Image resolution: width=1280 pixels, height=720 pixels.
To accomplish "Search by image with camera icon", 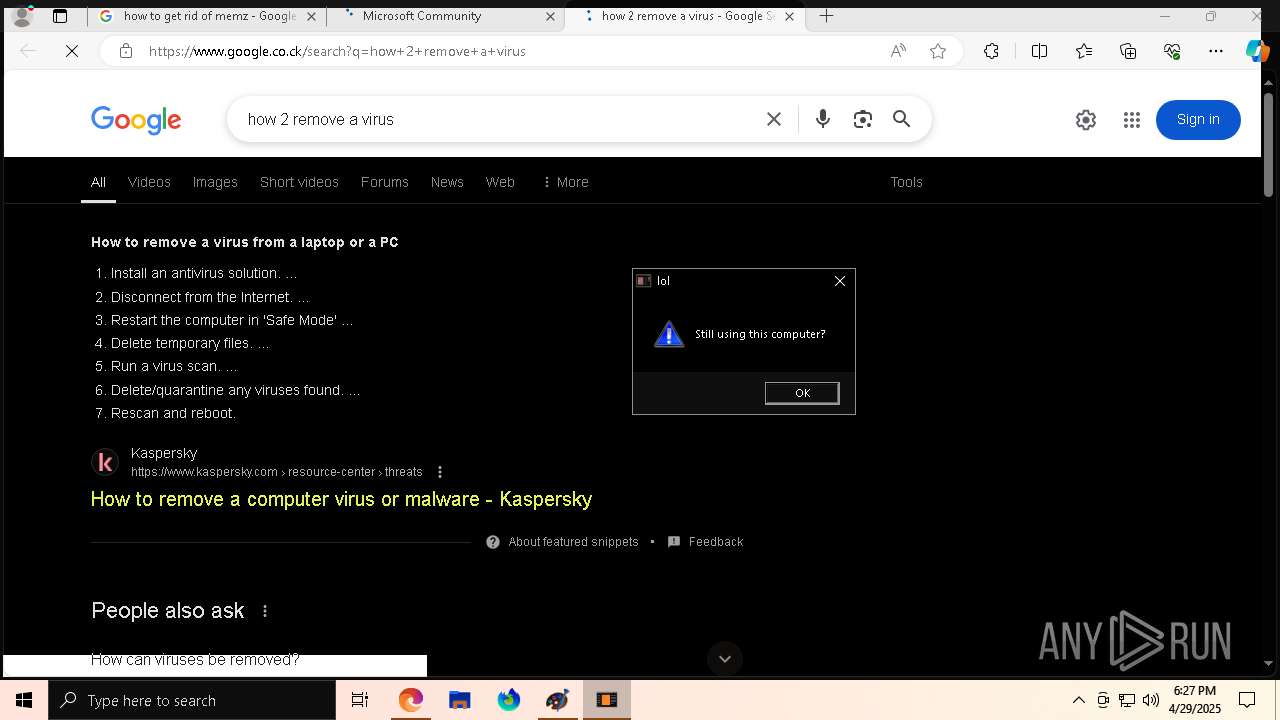I will click(863, 119).
